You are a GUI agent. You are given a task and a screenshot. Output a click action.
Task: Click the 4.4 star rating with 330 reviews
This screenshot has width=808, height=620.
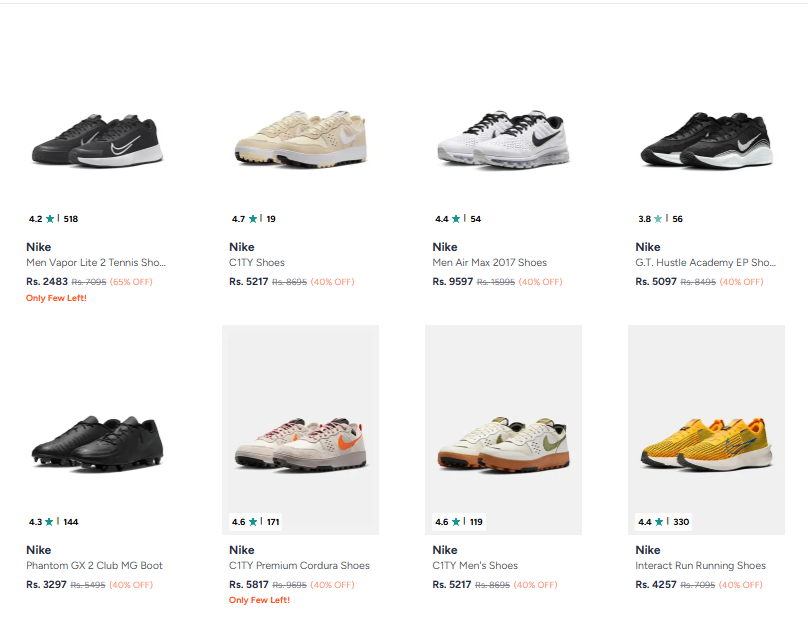click(663, 522)
